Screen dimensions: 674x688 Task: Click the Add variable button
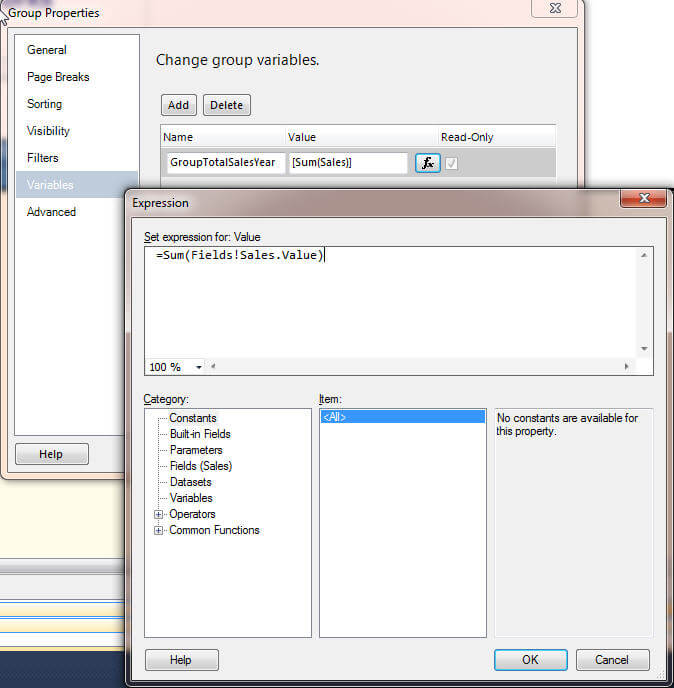(x=179, y=105)
